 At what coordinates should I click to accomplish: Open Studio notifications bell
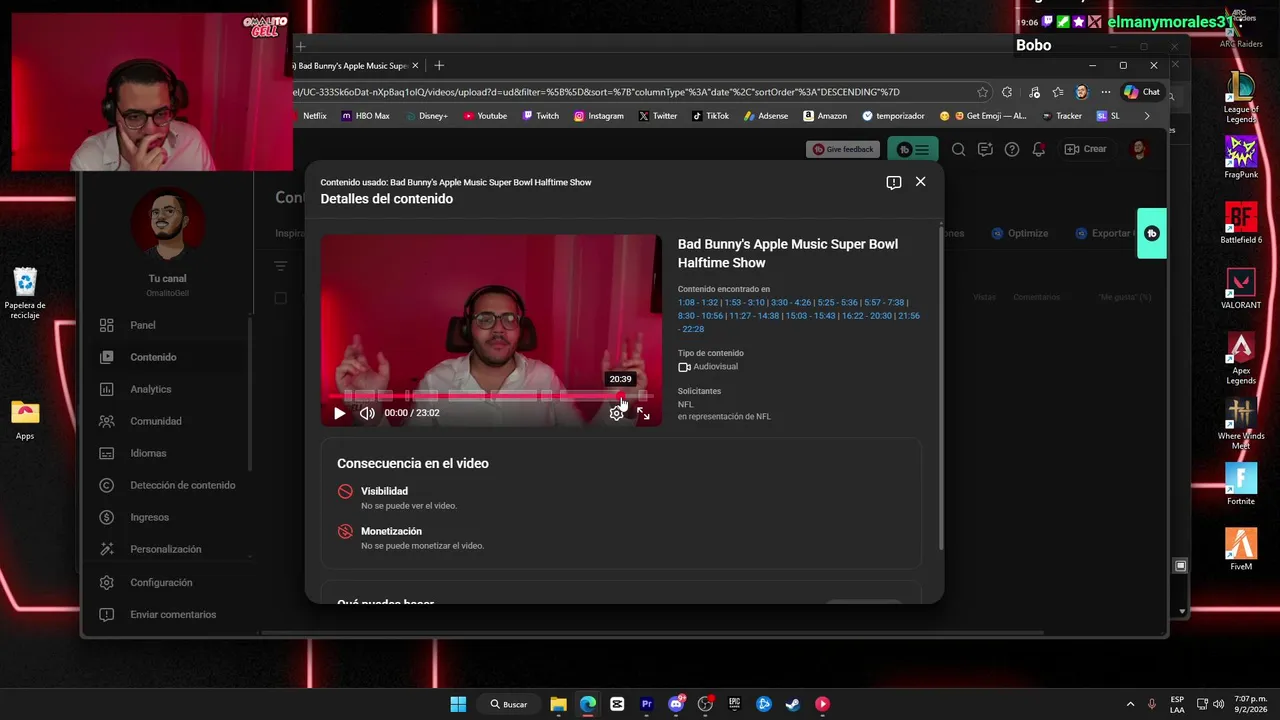tap(1039, 149)
